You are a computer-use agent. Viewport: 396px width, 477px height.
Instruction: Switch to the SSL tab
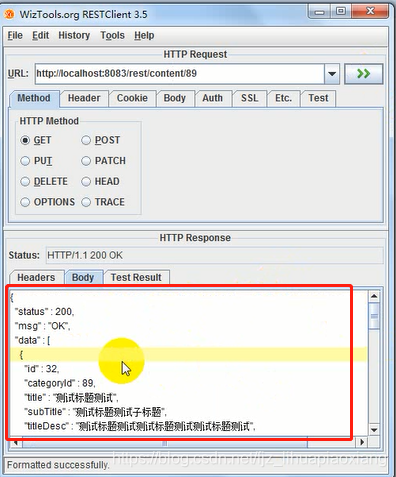tap(249, 98)
